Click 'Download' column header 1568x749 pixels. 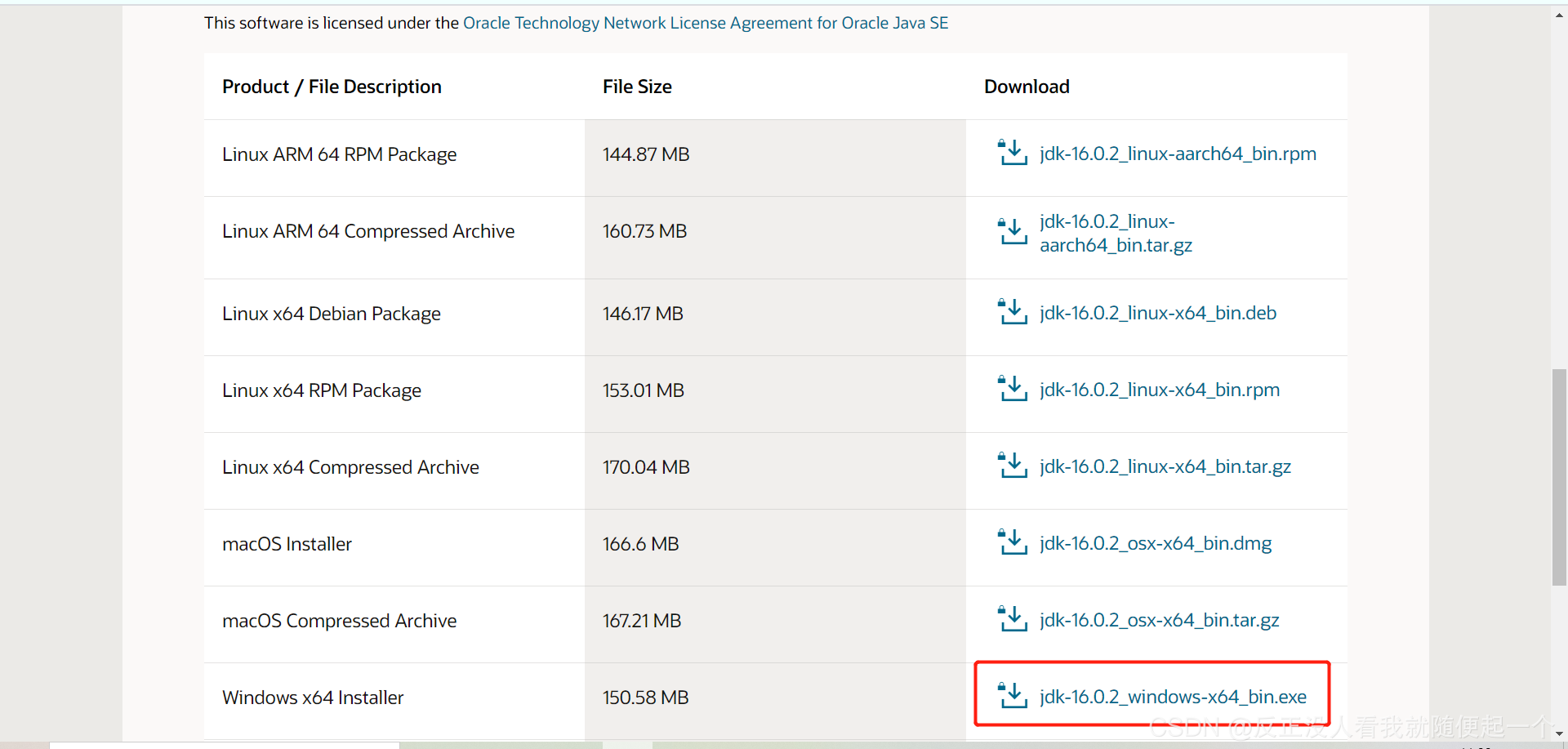1027,87
